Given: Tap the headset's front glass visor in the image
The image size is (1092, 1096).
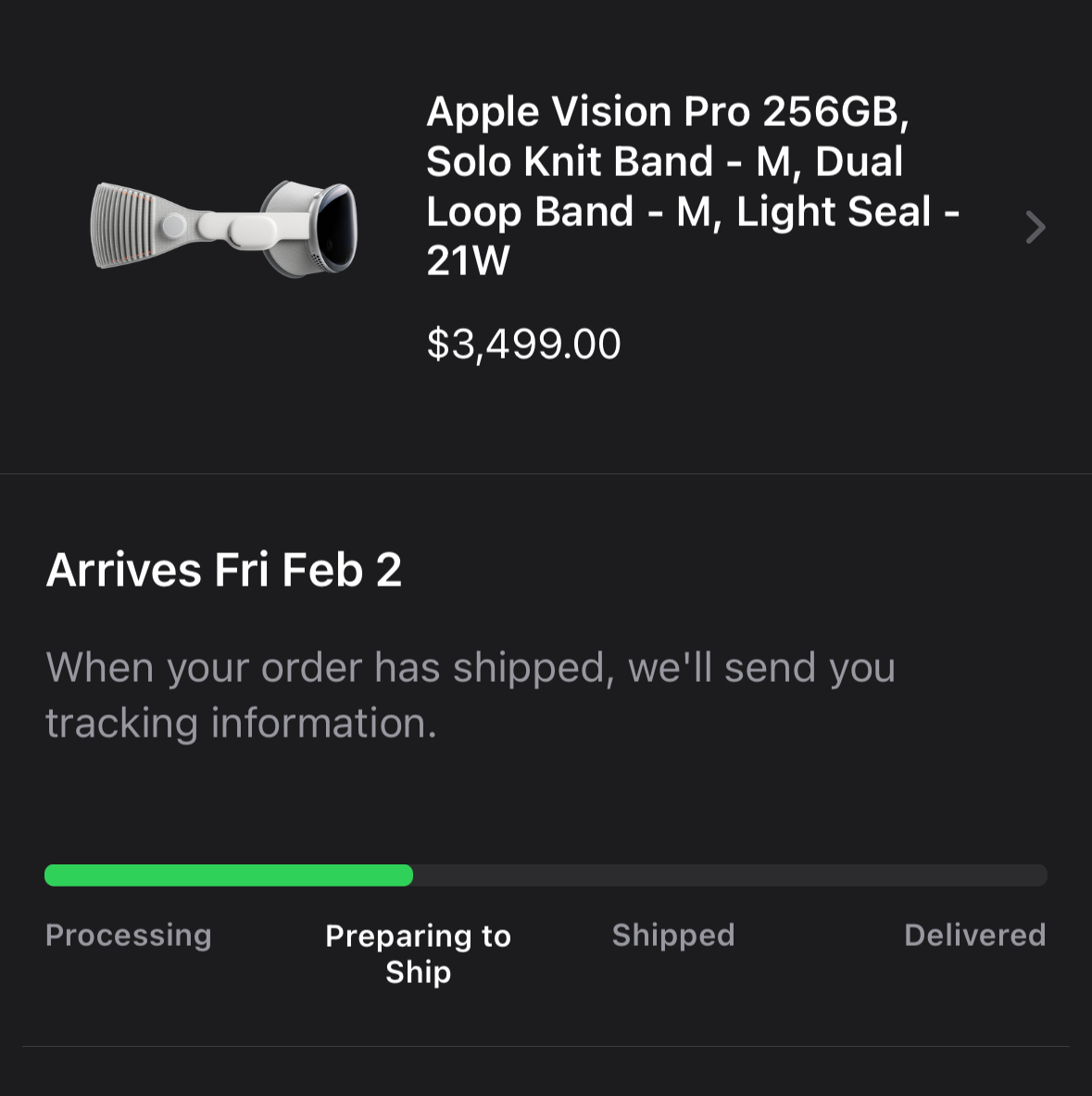Looking at the screenshot, I should click(x=337, y=225).
